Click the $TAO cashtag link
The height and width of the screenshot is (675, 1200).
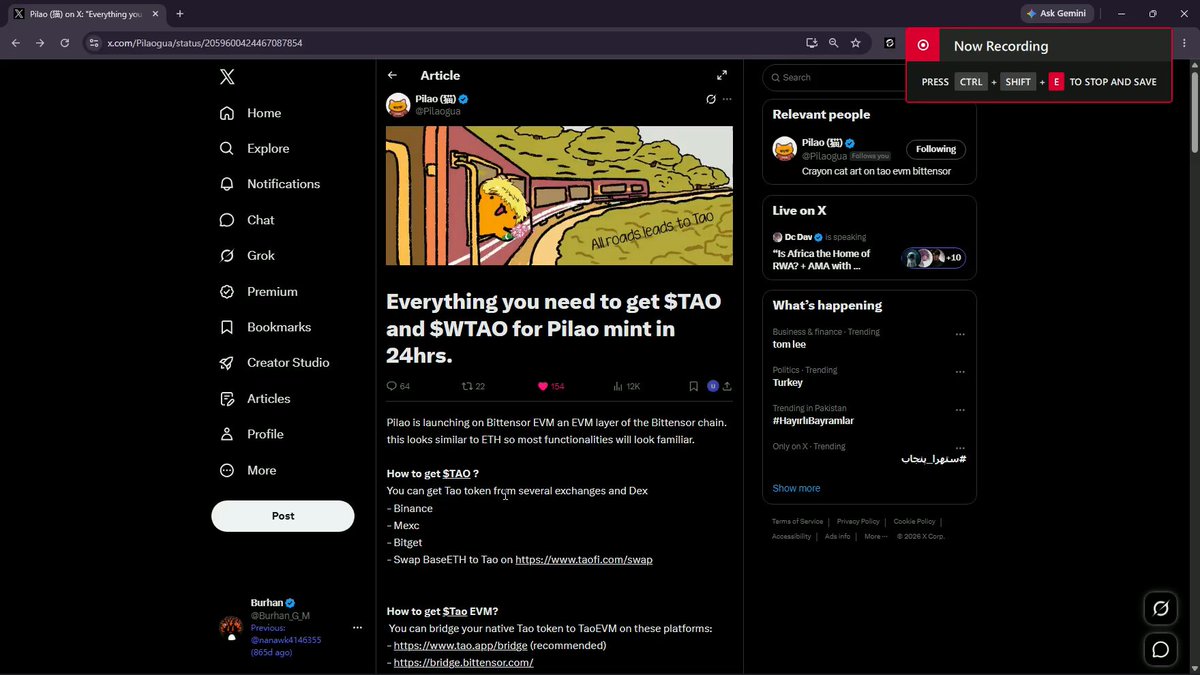456,473
